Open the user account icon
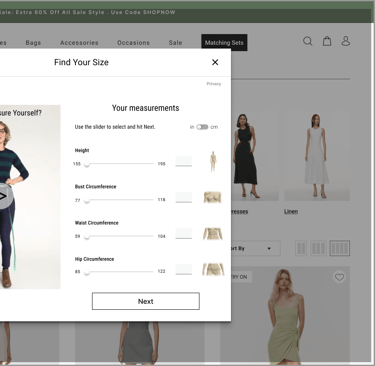375x366 pixels. [x=346, y=41]
